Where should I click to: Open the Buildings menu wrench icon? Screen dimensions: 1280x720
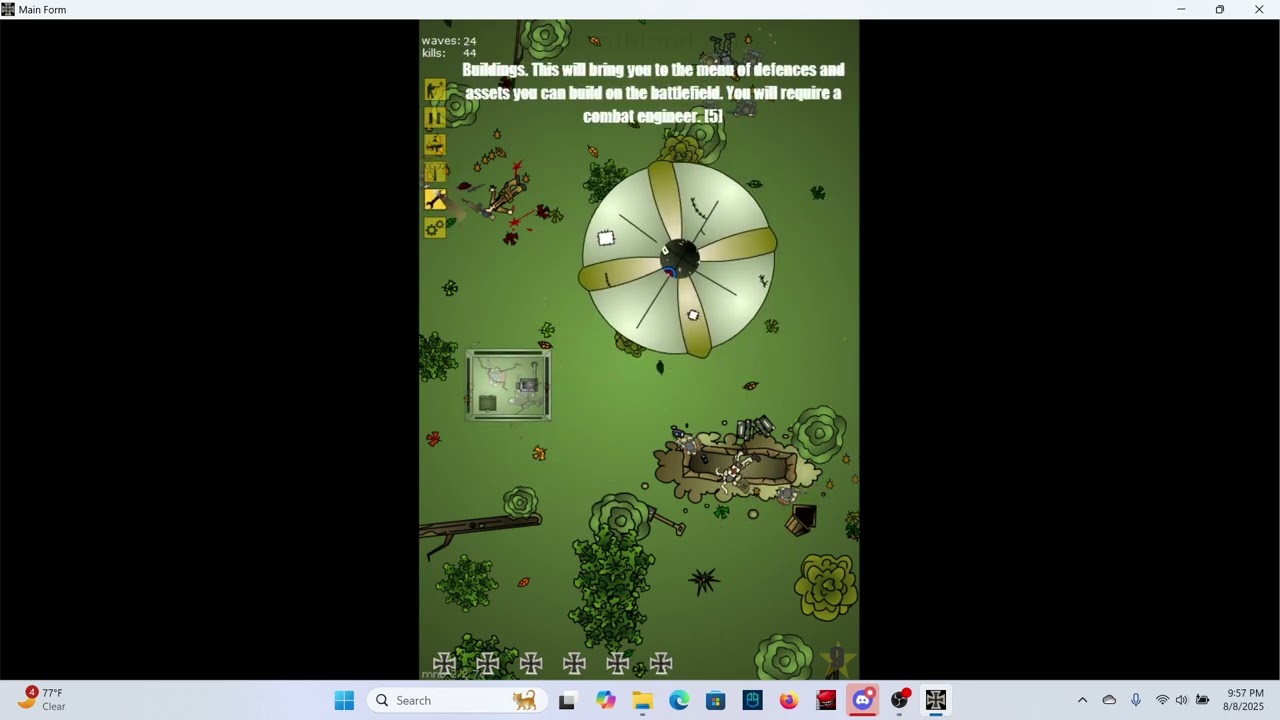pyautogui.click(x=435, y=200)
